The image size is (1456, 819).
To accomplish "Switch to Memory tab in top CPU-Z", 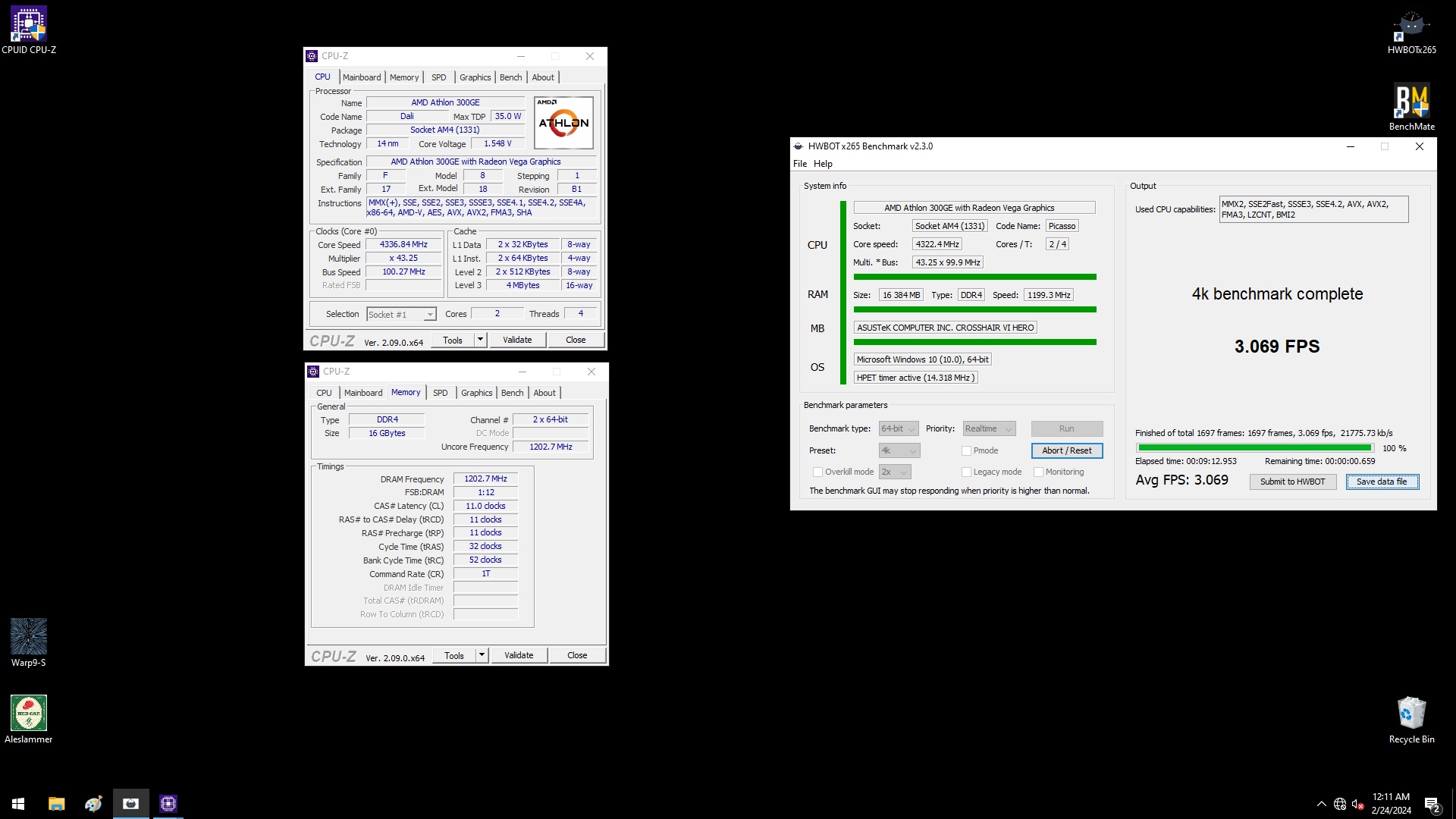I will tap(404, 77).
